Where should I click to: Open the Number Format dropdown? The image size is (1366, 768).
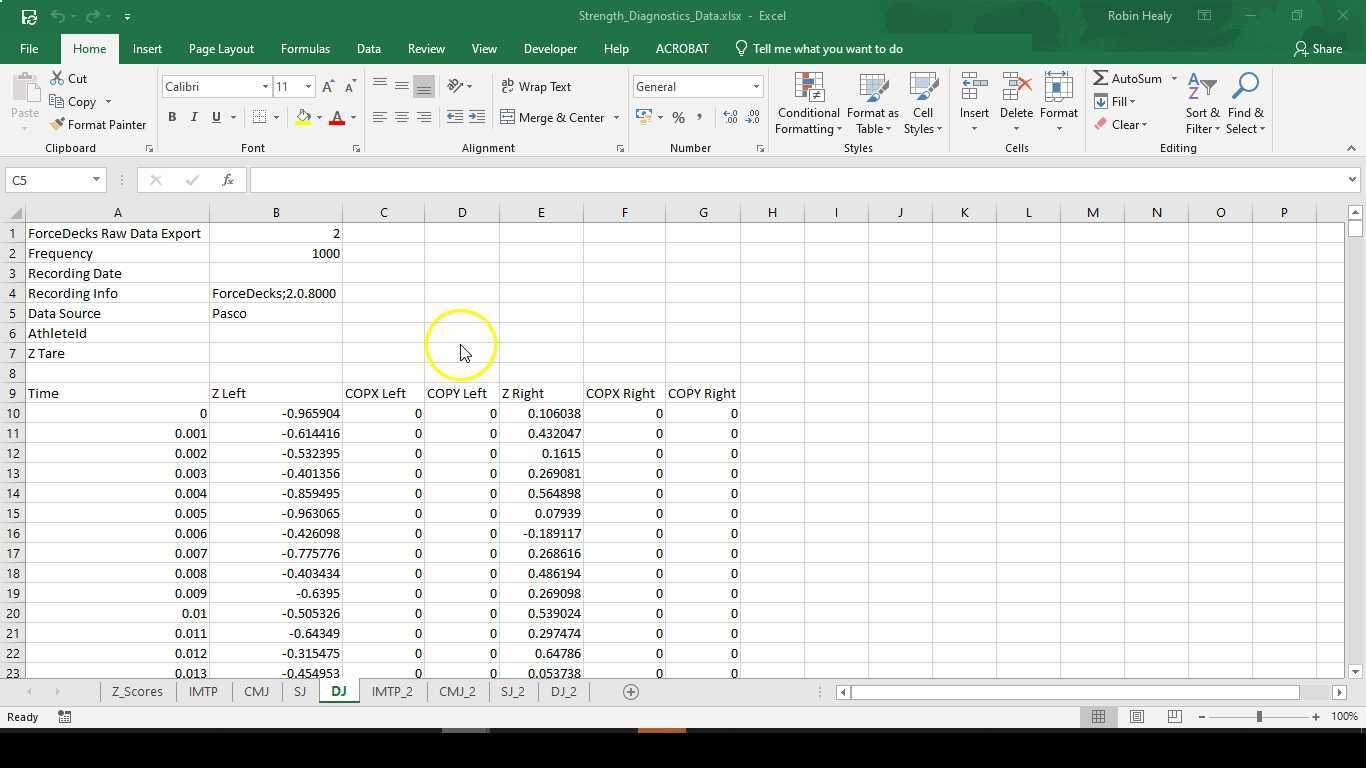[x=755, y=86]
